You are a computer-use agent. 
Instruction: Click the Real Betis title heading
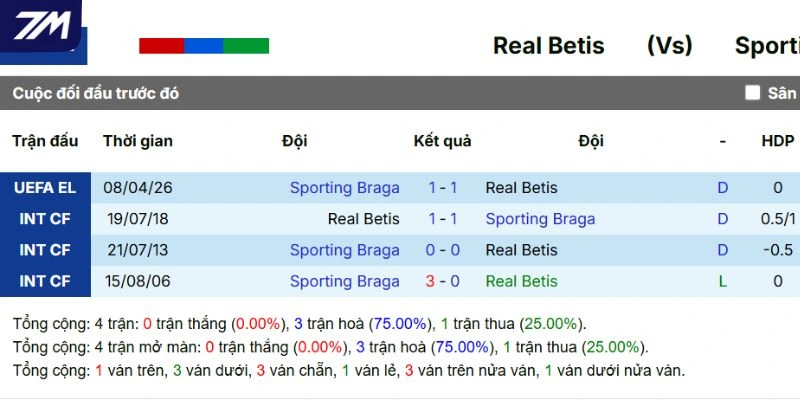tap(548, 46)
